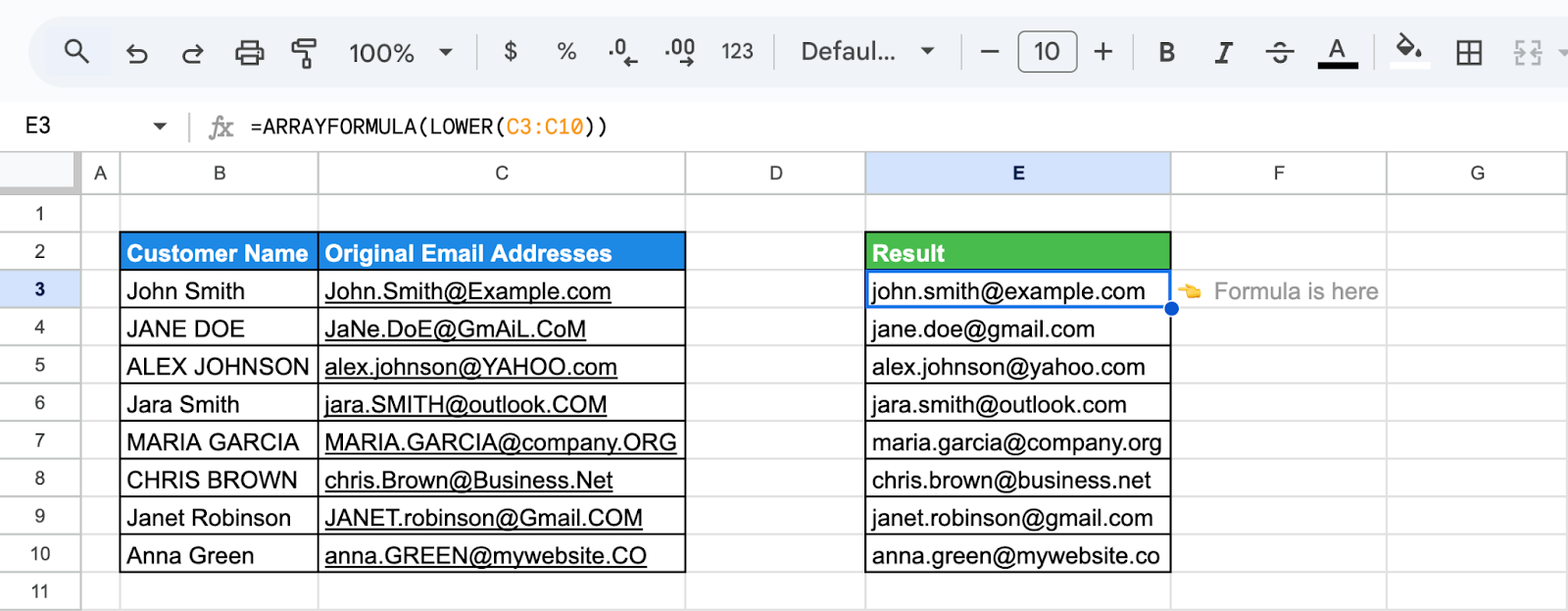Open more number formats 123

[737, 51]
